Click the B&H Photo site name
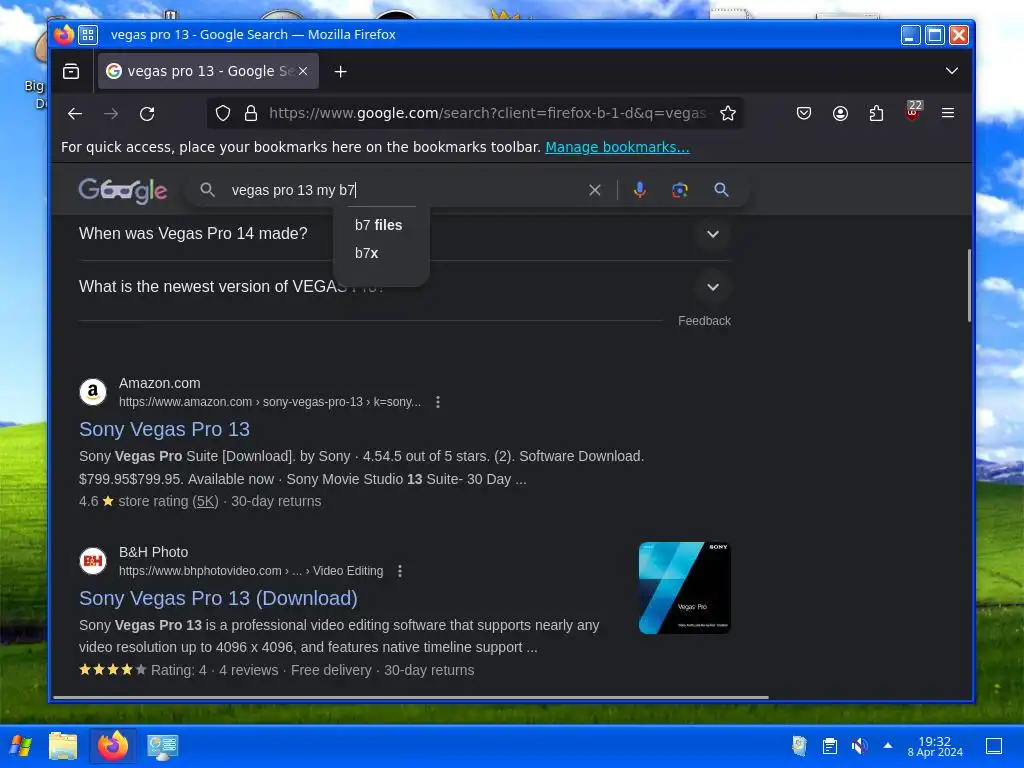Image resolution: width=1024 pixels, height=768 pixels. (153, 552)
